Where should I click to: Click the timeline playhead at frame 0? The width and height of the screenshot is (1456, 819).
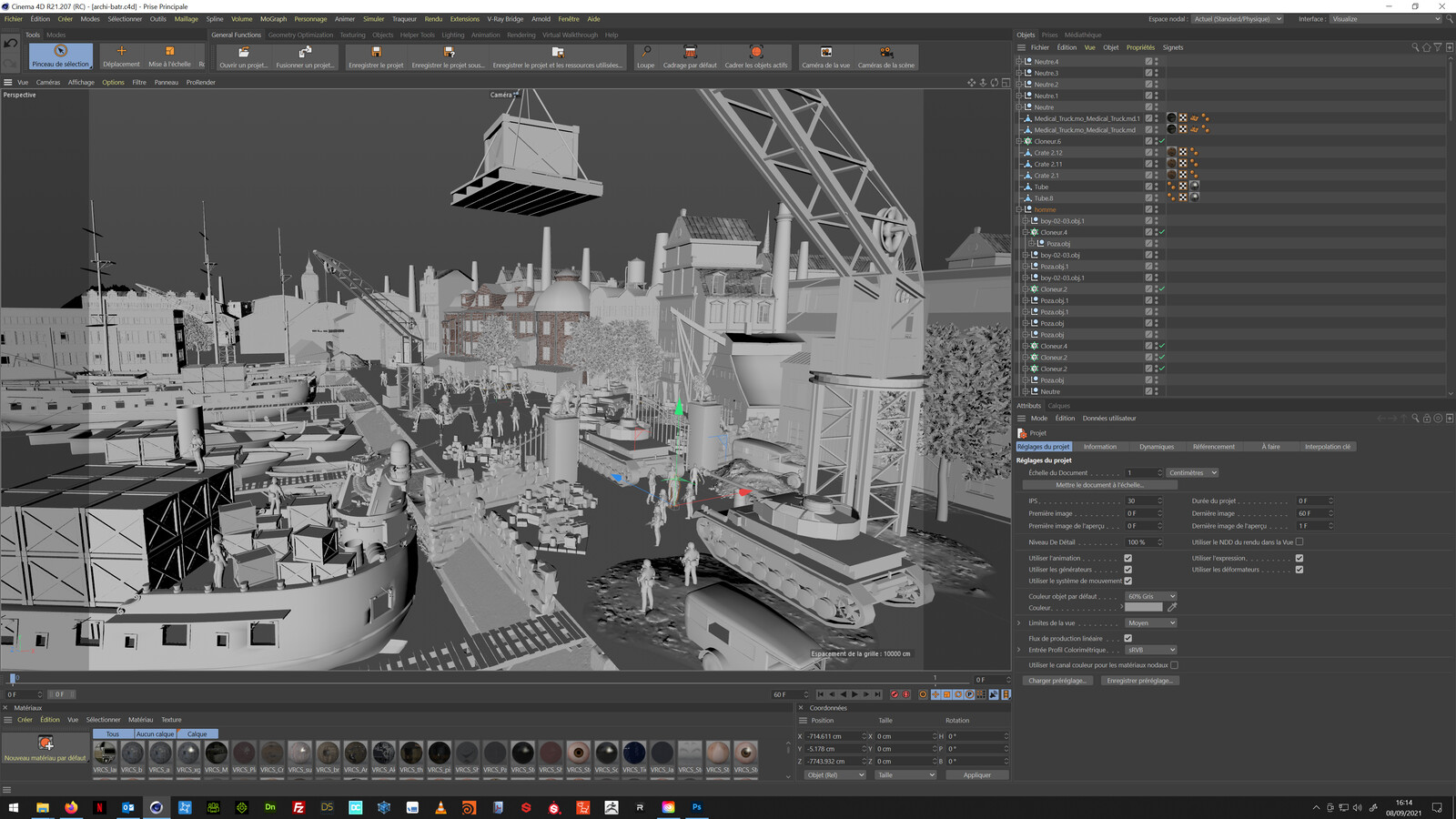point(13,678)
